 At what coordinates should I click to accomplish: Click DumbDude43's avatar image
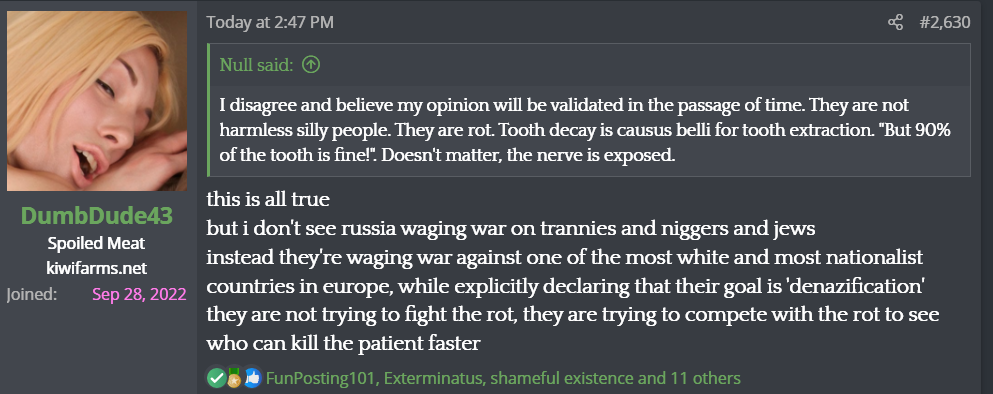tap(97, 101)
